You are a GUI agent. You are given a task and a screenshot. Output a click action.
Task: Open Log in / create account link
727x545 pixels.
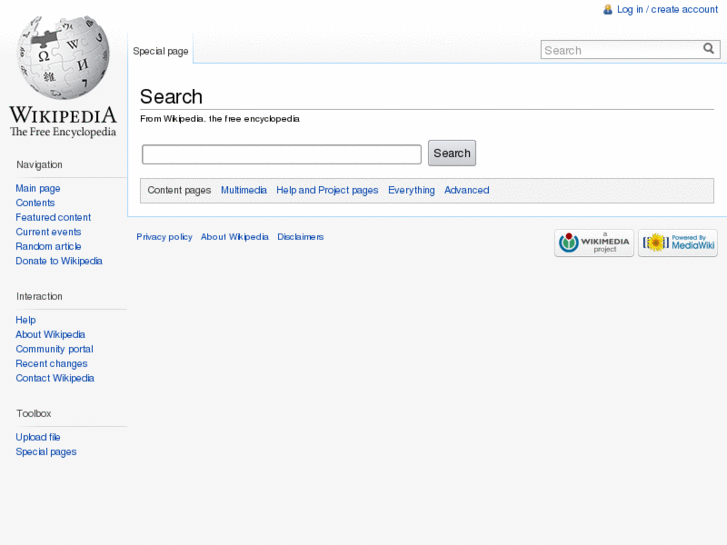tap(667, 10)
